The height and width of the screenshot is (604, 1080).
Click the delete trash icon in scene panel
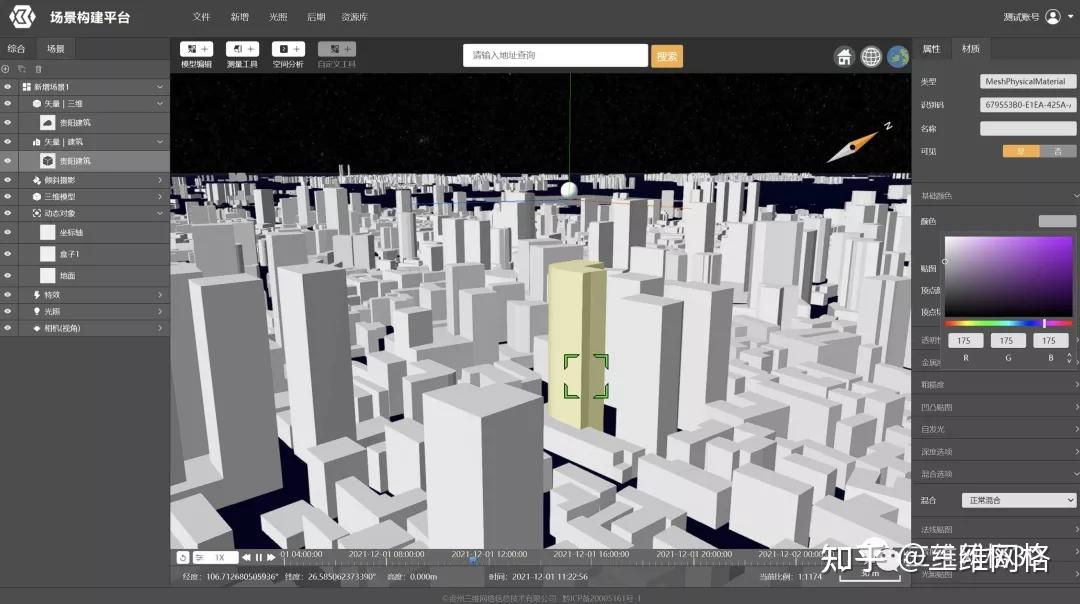point(39,69)
